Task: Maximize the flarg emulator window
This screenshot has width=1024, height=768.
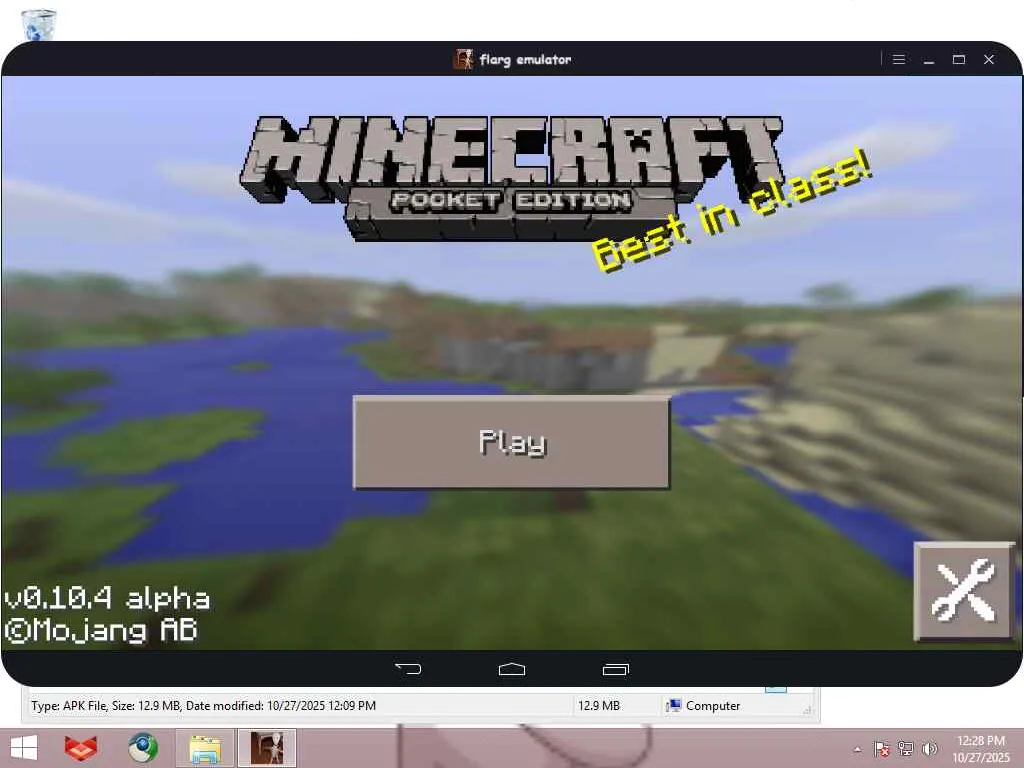Action: click(x=959, y=59)
